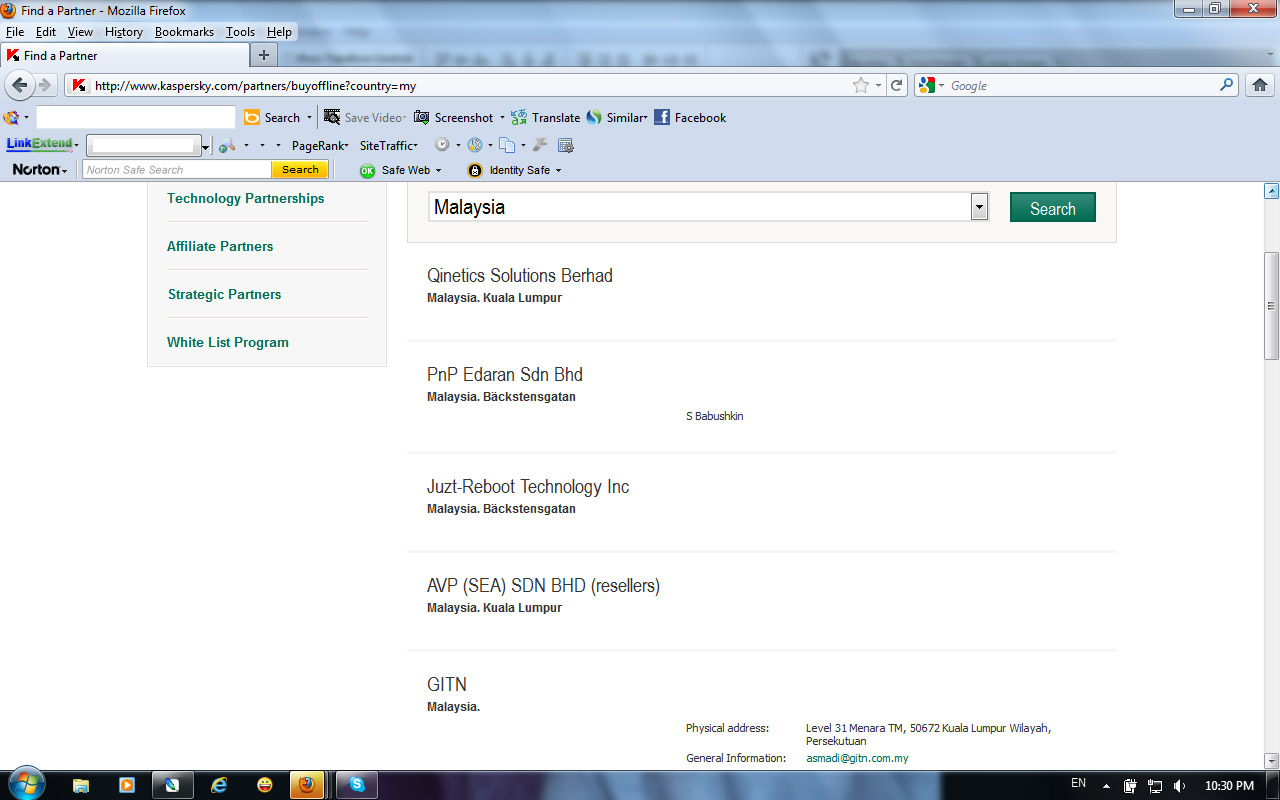Open Technology Partnerships link
The width and height of the screenshot is (1280, 800).
(246, 198)
